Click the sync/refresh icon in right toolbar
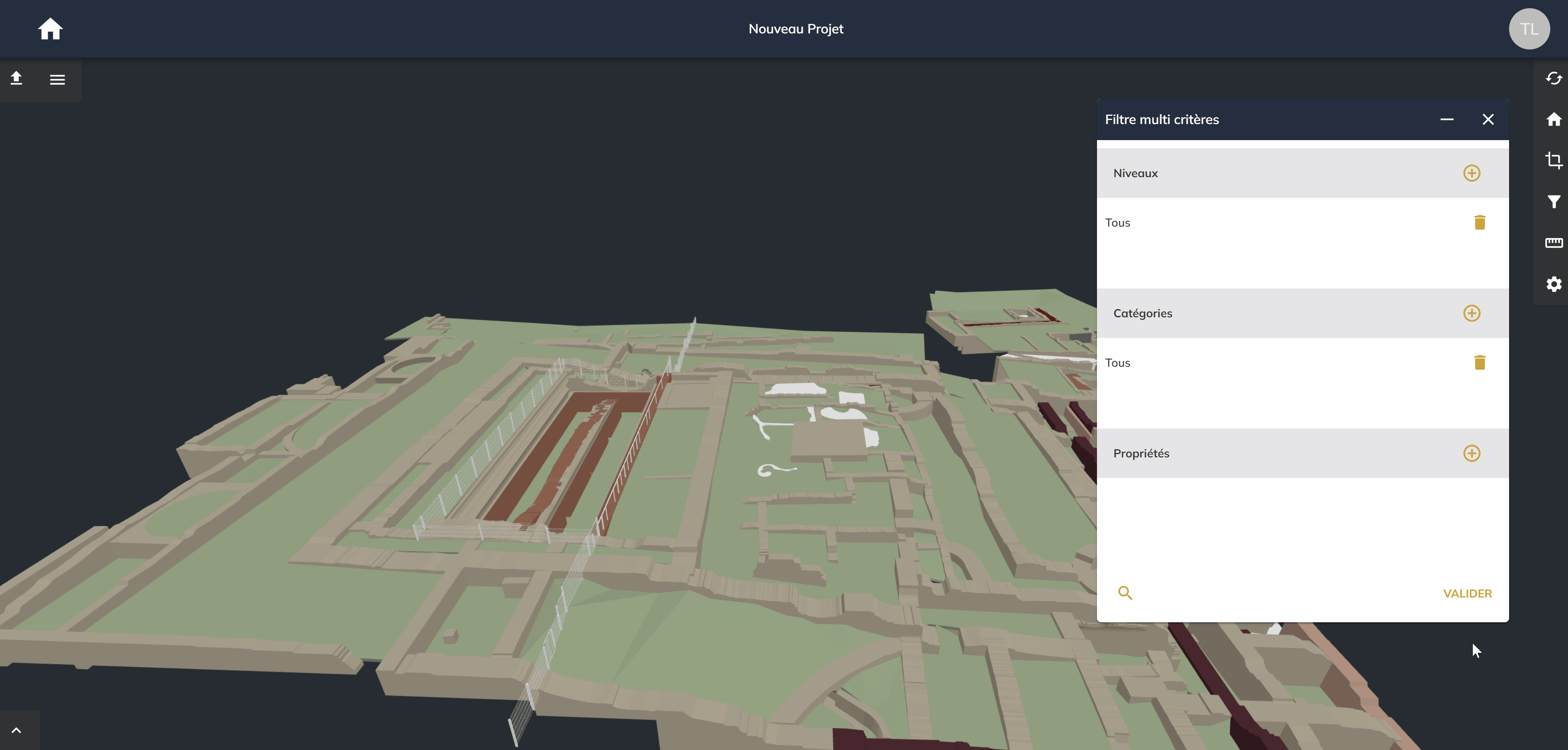This screenshot has height=750, width=1568. (x=1554, y=79)
